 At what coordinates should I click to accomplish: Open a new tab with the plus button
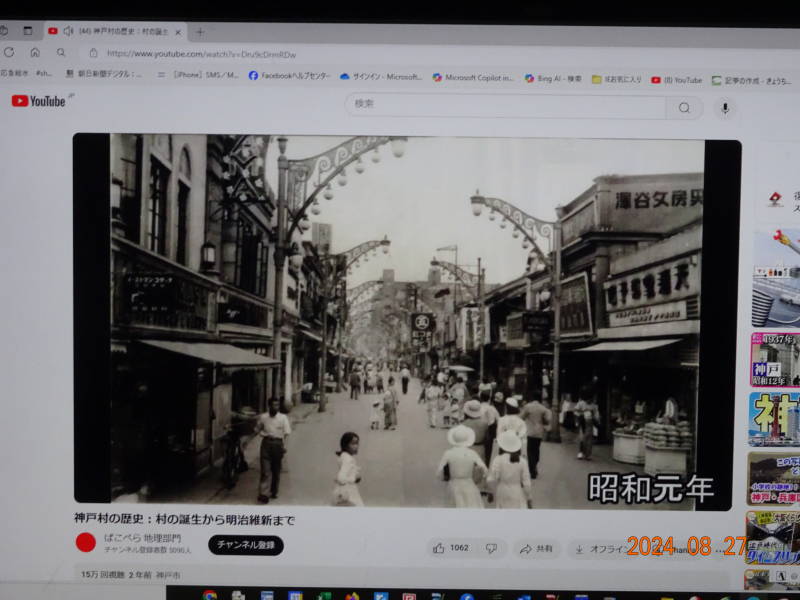click(x=200, y=33)
